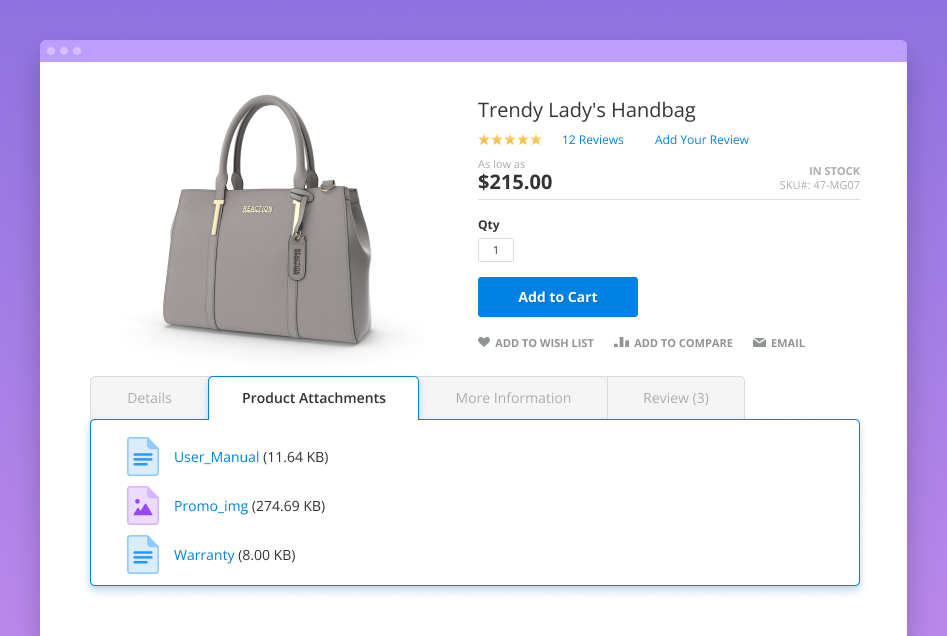Open the Warranty document icon
Image resolution: width=947 pixels, height=636 pixels.
pos(143,554)
